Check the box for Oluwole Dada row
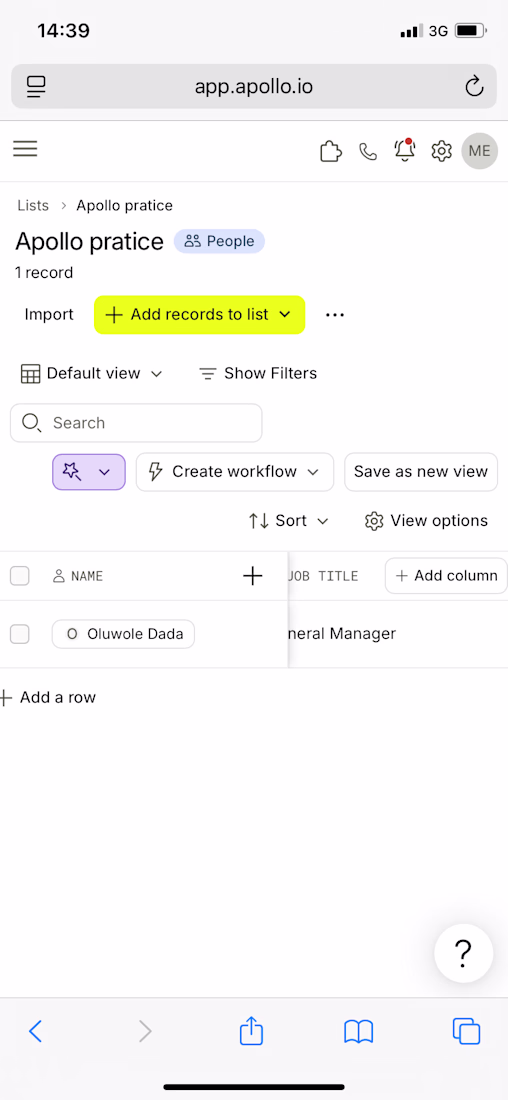The width and height of the screenshot is (508, 1100). [20, 634]
